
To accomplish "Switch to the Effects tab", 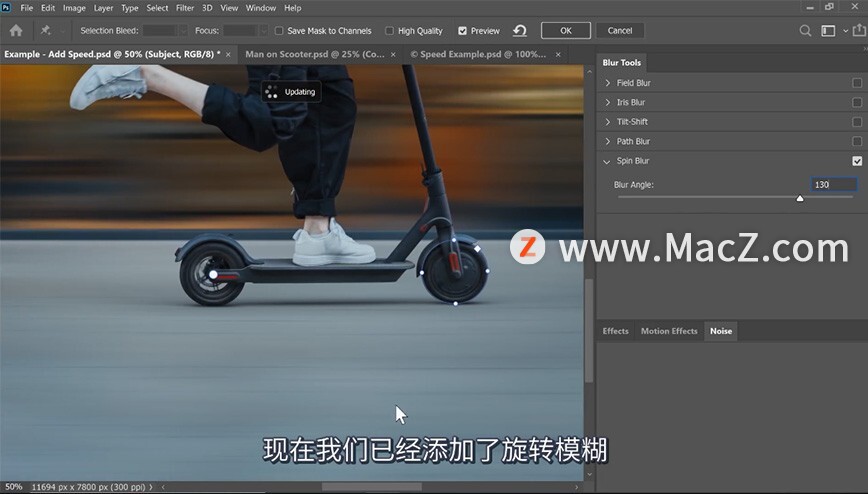I will click(x=616, y=331).
